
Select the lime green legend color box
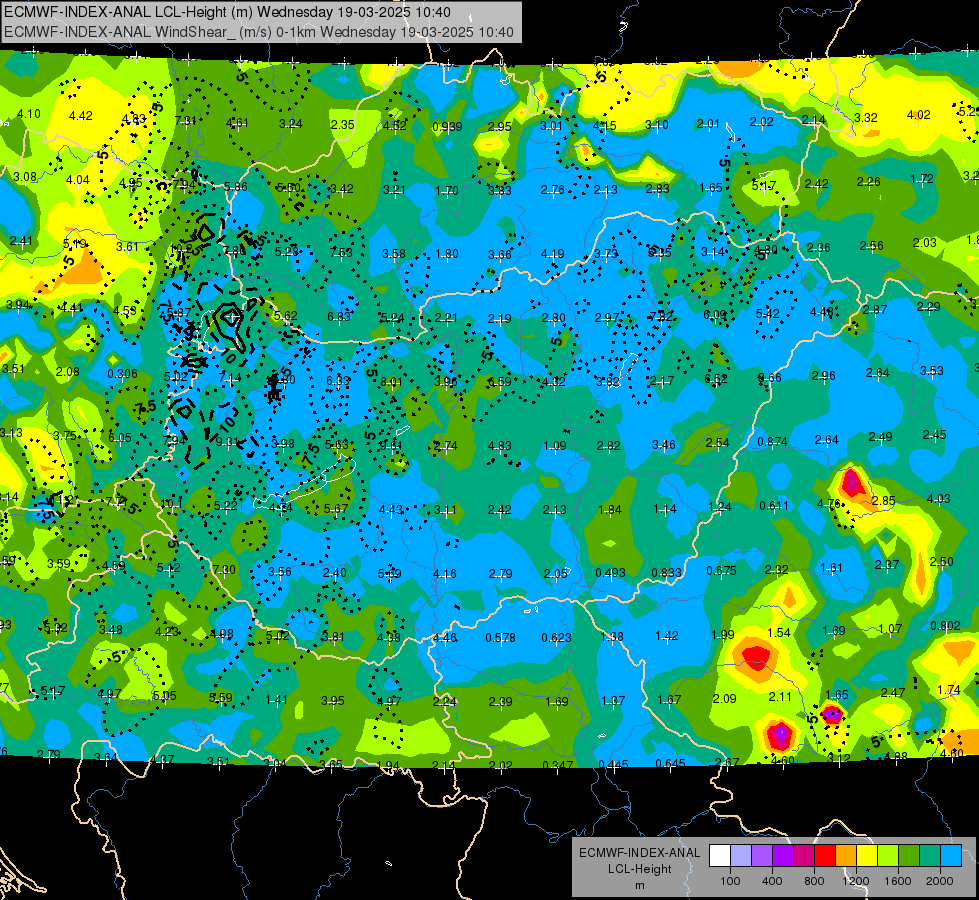[x=888, y=855]
